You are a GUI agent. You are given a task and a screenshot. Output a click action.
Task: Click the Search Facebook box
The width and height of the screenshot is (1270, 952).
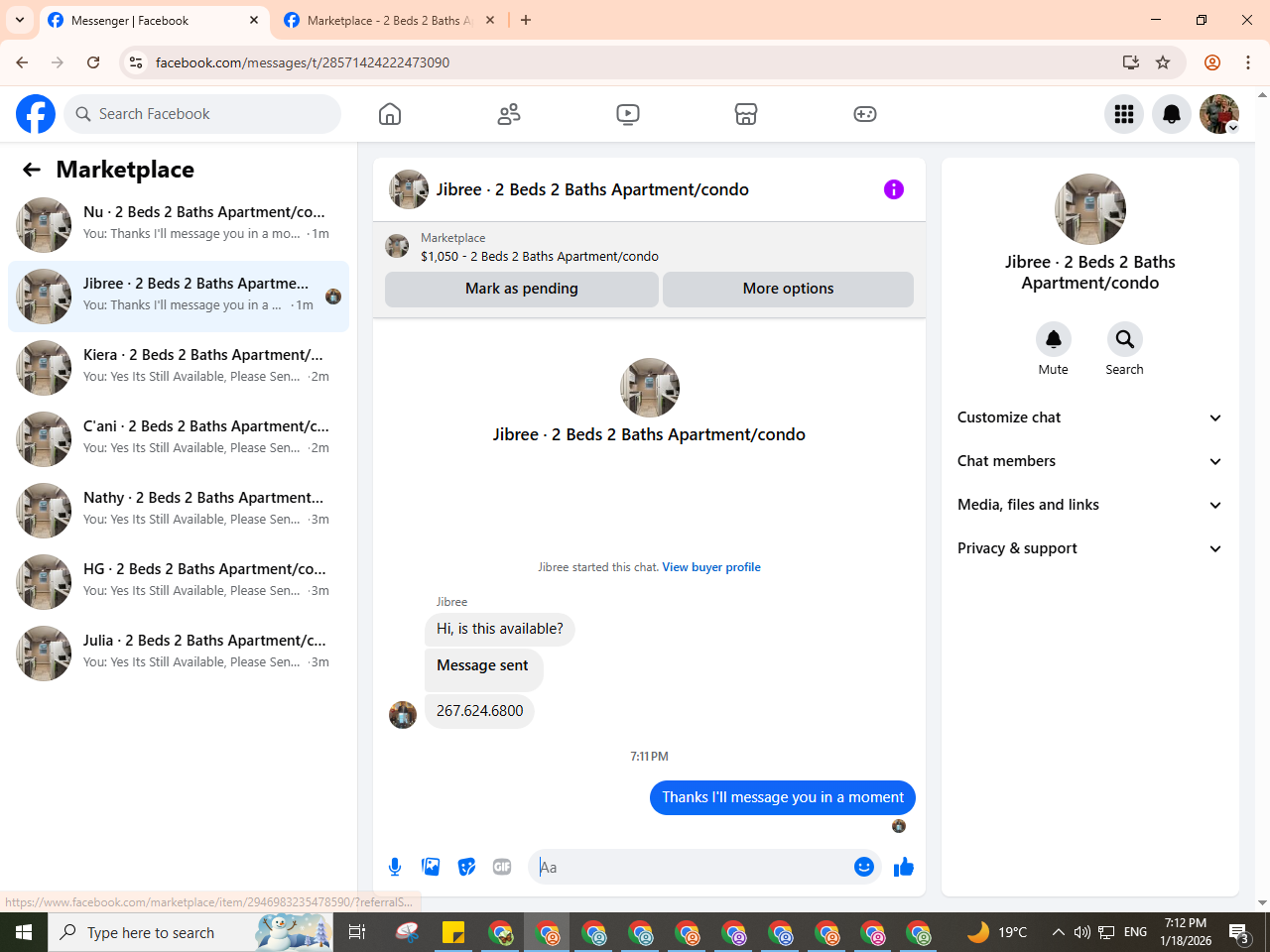click(202, 114)
